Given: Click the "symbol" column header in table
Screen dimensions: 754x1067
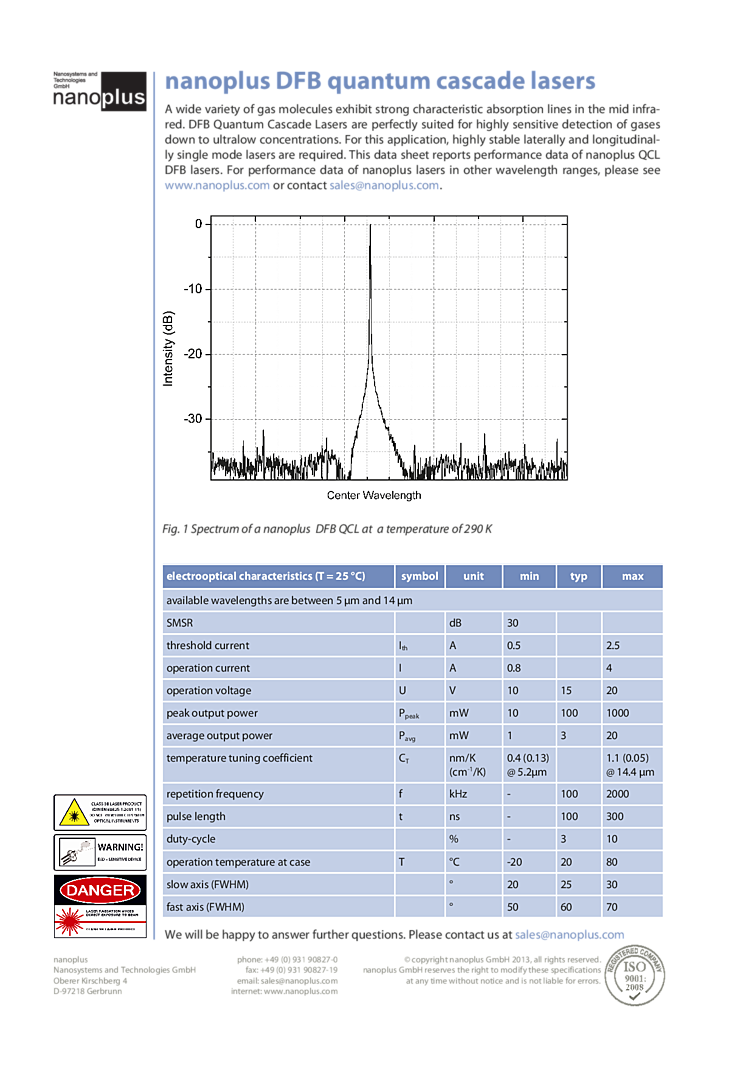Looking at the screenshot, I should [420, 576].
